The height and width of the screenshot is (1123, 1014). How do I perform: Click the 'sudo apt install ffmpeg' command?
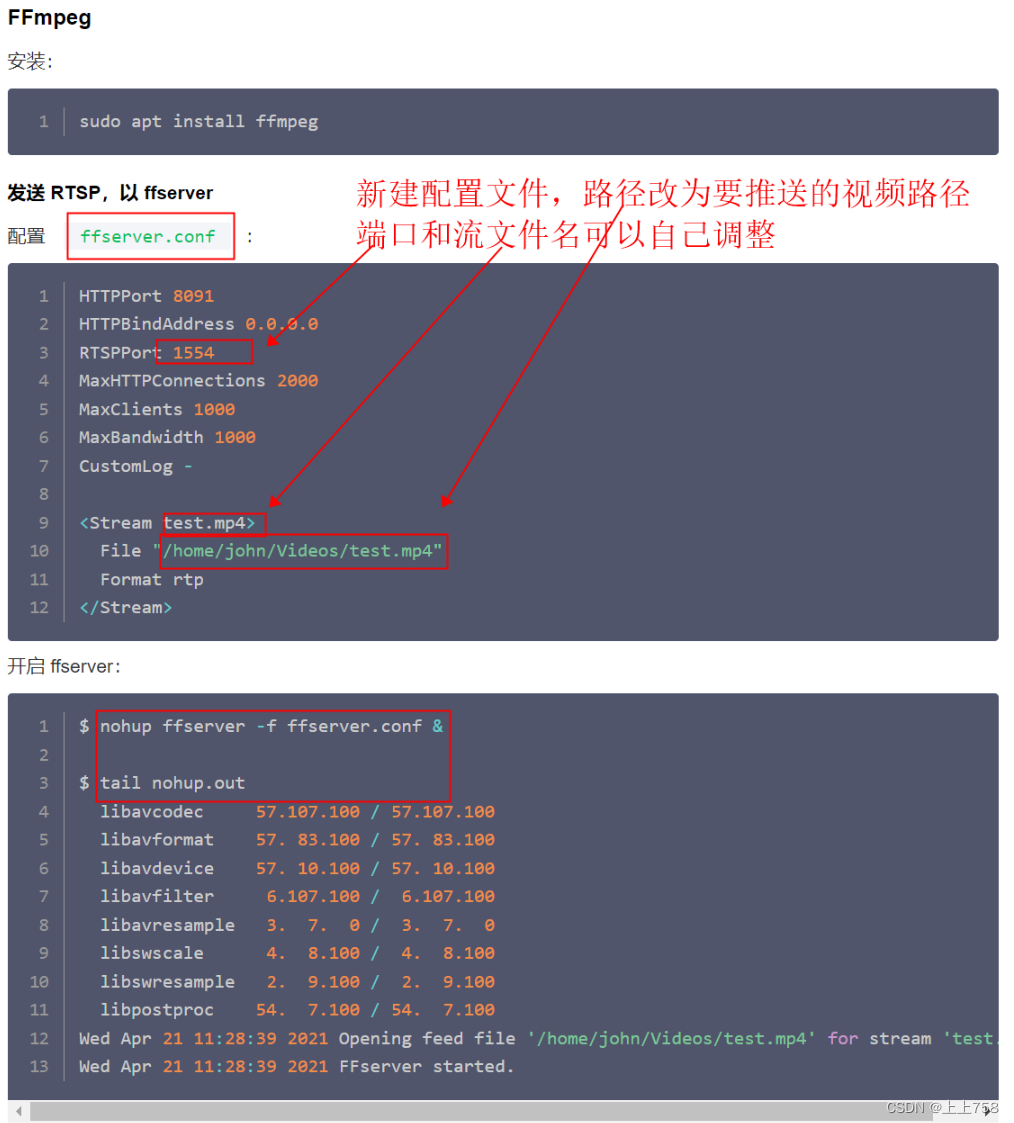(198, 122)
